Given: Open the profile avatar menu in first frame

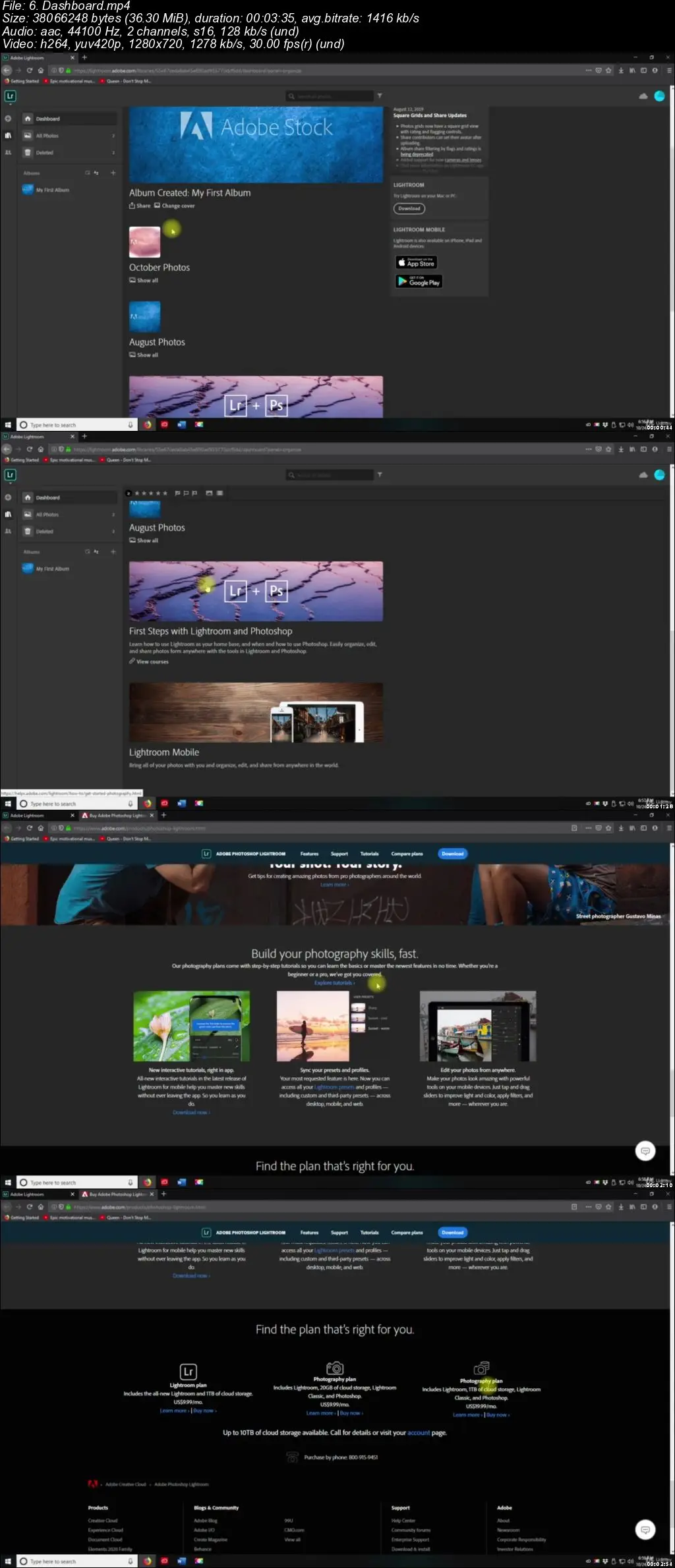Looking at the screenshot, I should tap(659, 96).
